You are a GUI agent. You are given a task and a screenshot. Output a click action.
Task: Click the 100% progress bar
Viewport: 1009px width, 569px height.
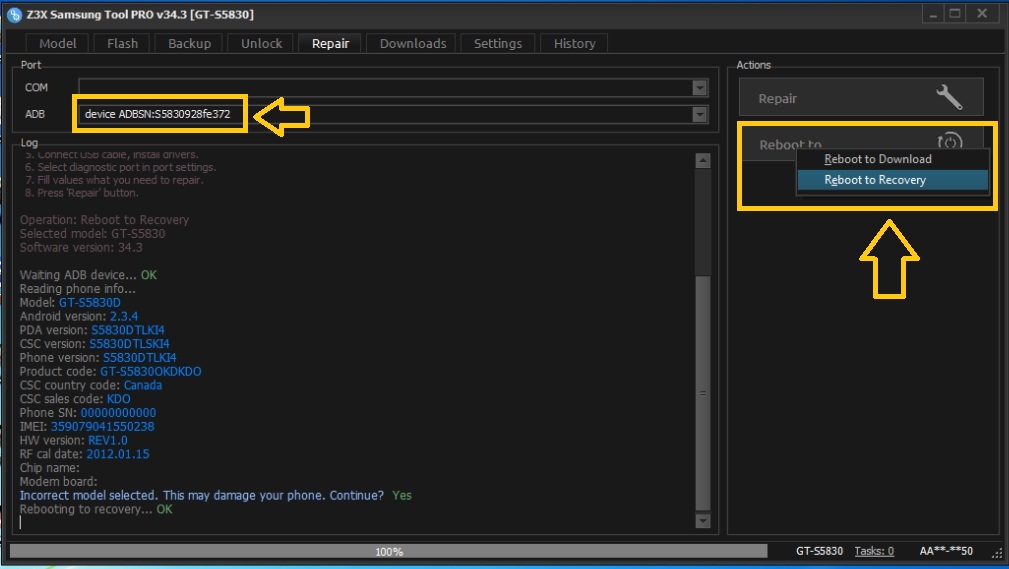pyautogui.click(x=389, y=552)
